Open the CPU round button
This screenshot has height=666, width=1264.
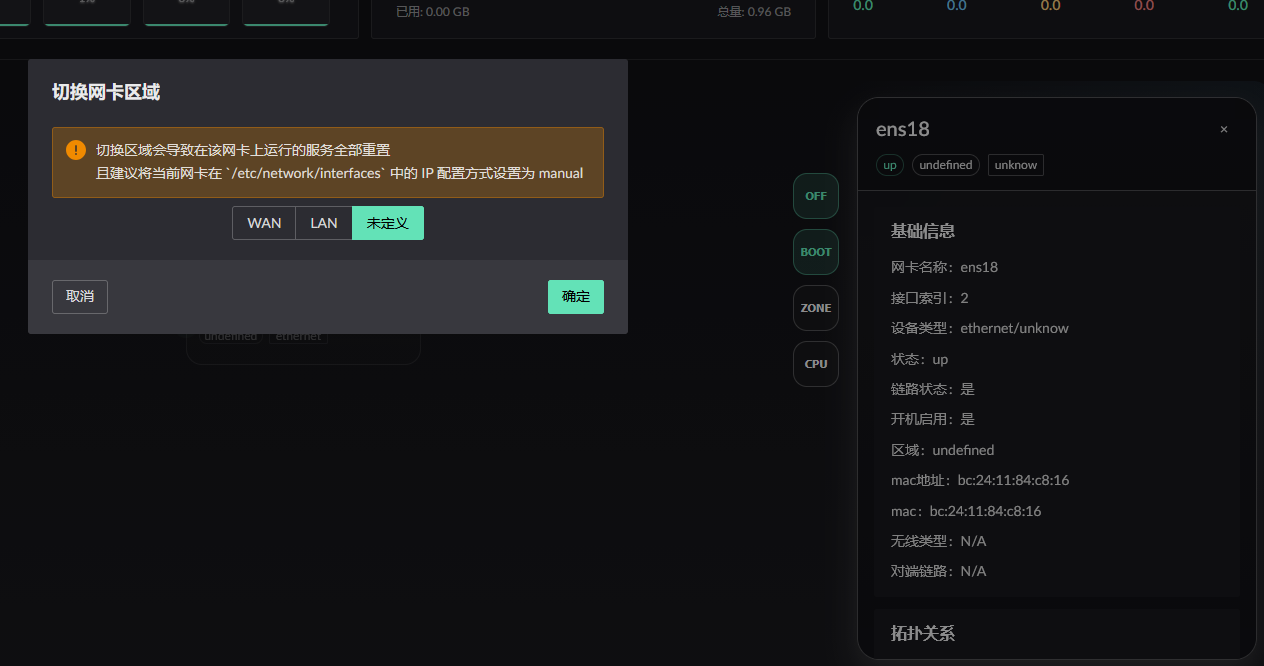[816, 364]
